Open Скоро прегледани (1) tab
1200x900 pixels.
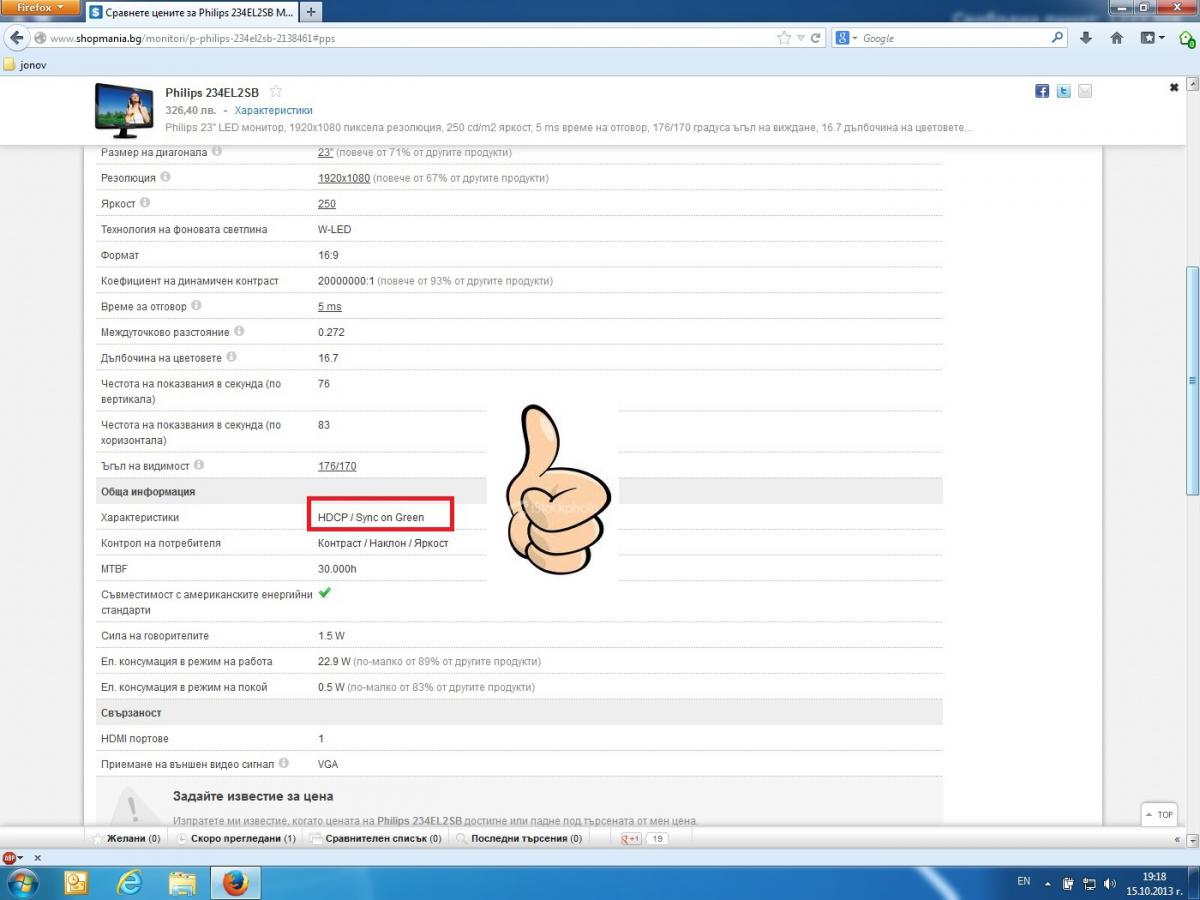tap(236, 839)
